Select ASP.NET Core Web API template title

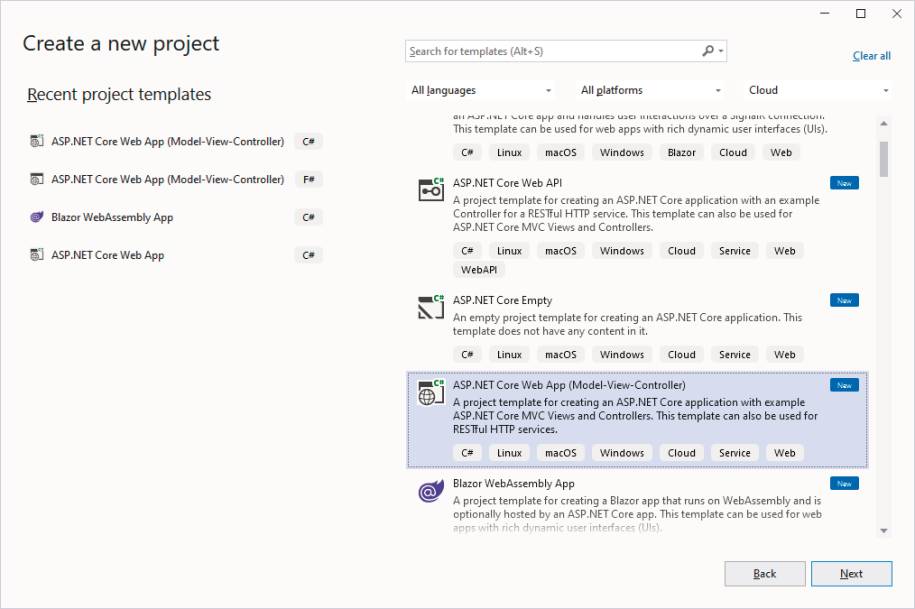(507, 183)
